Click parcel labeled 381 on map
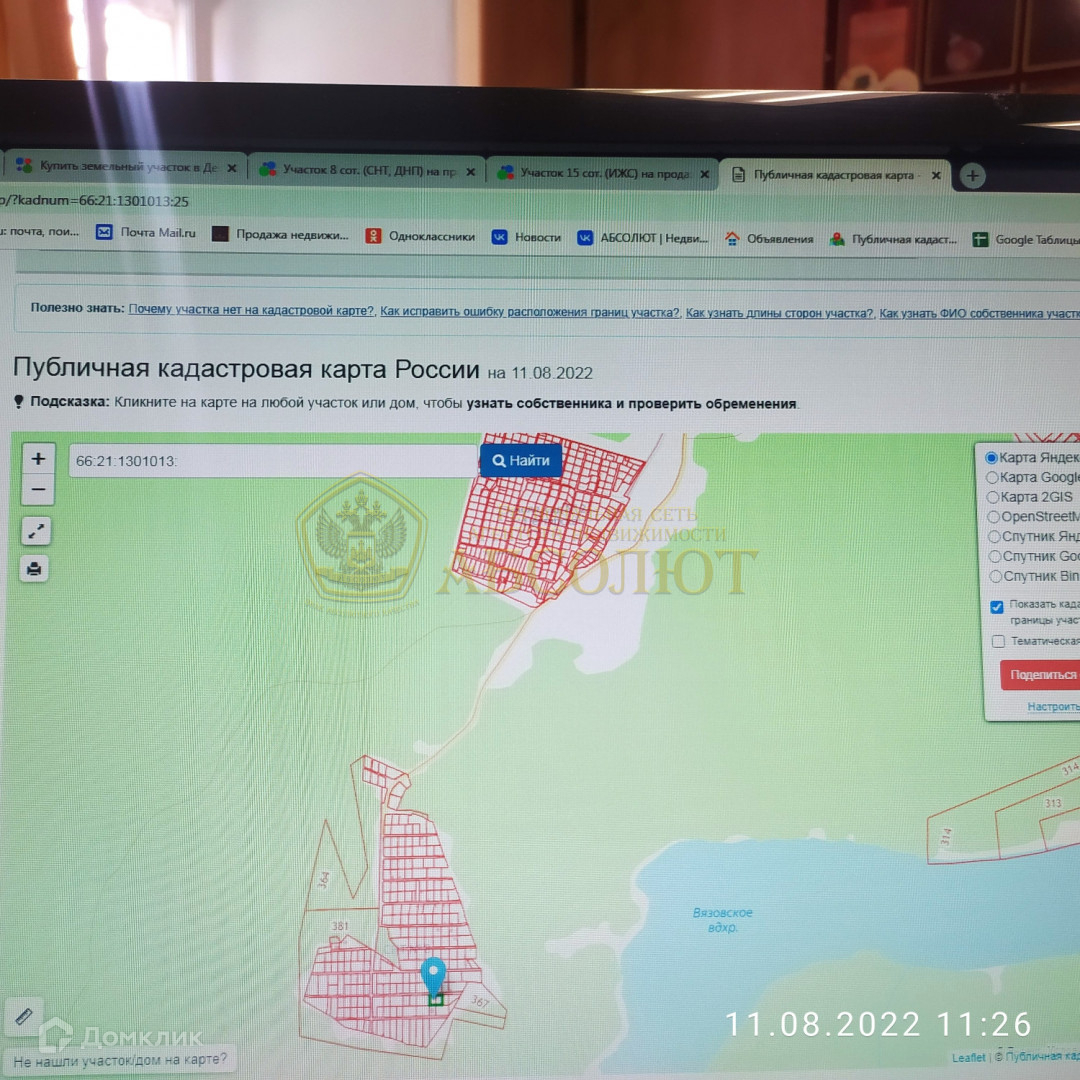1080x1080 pixels. coord(340,926)
